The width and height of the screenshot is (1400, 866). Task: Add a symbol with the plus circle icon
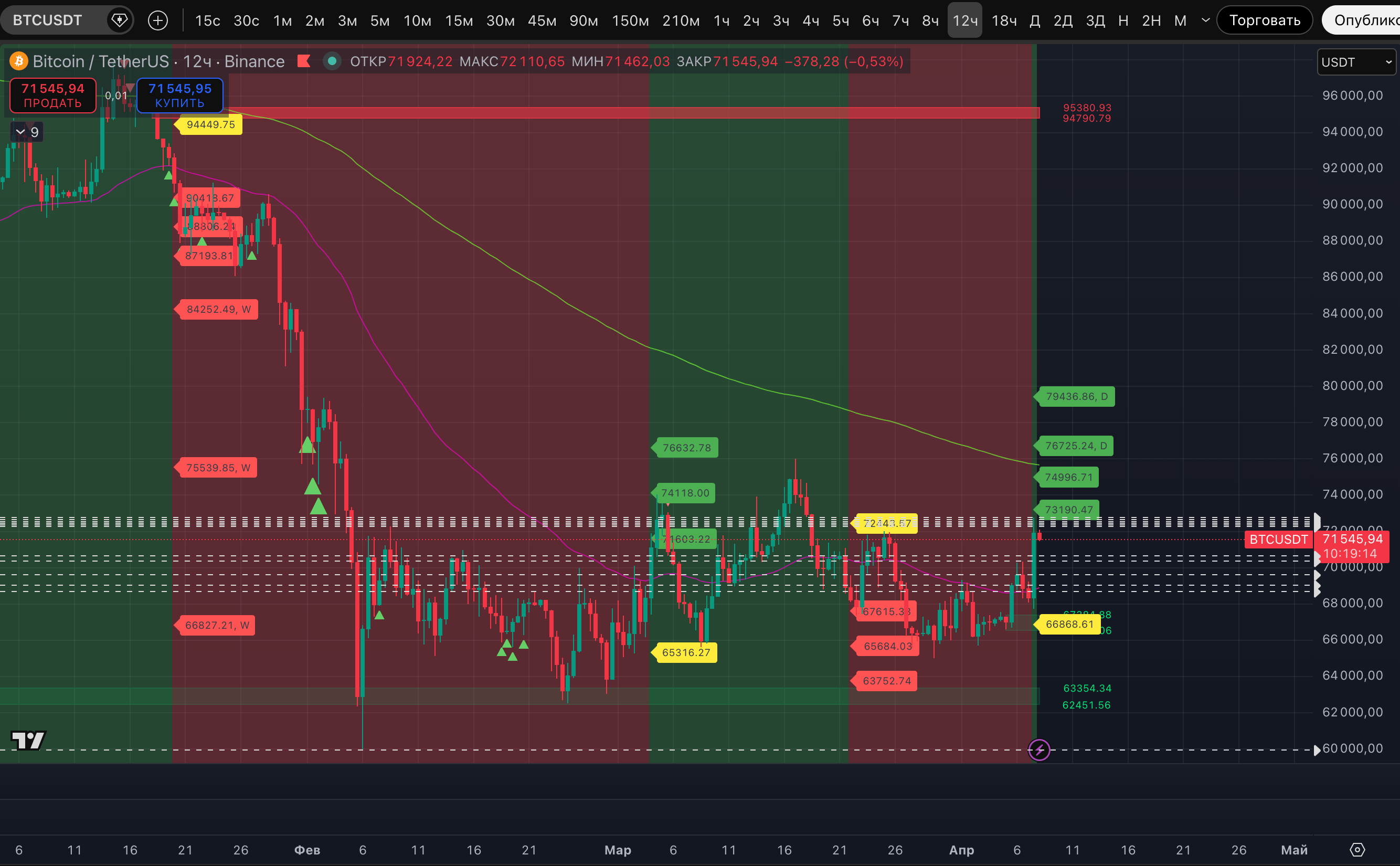coord(158,20)
